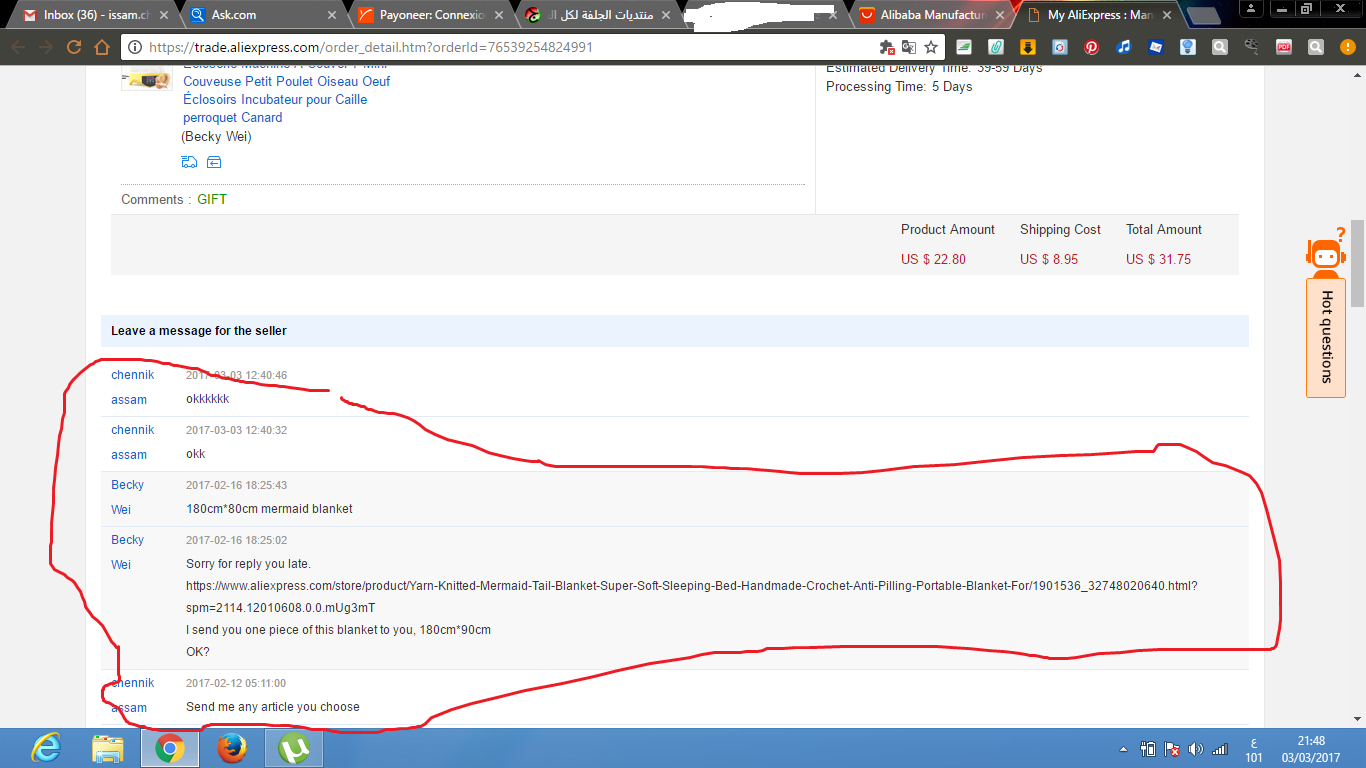This screenshot has height=768, width=1366.
Task: Open the orange download arrow extension
Action: 1027,47
